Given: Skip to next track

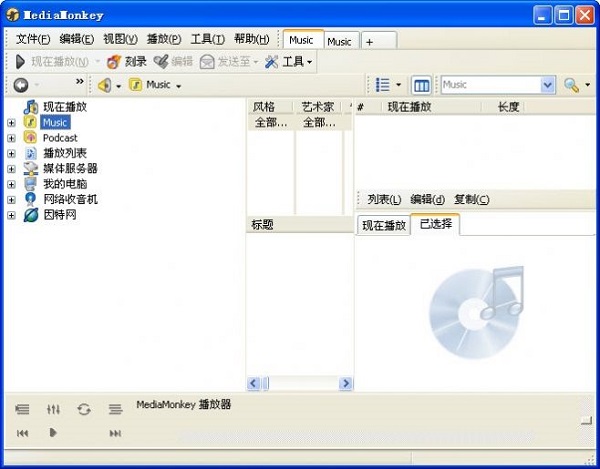Looking at the screenshot, I should [115, 433].
